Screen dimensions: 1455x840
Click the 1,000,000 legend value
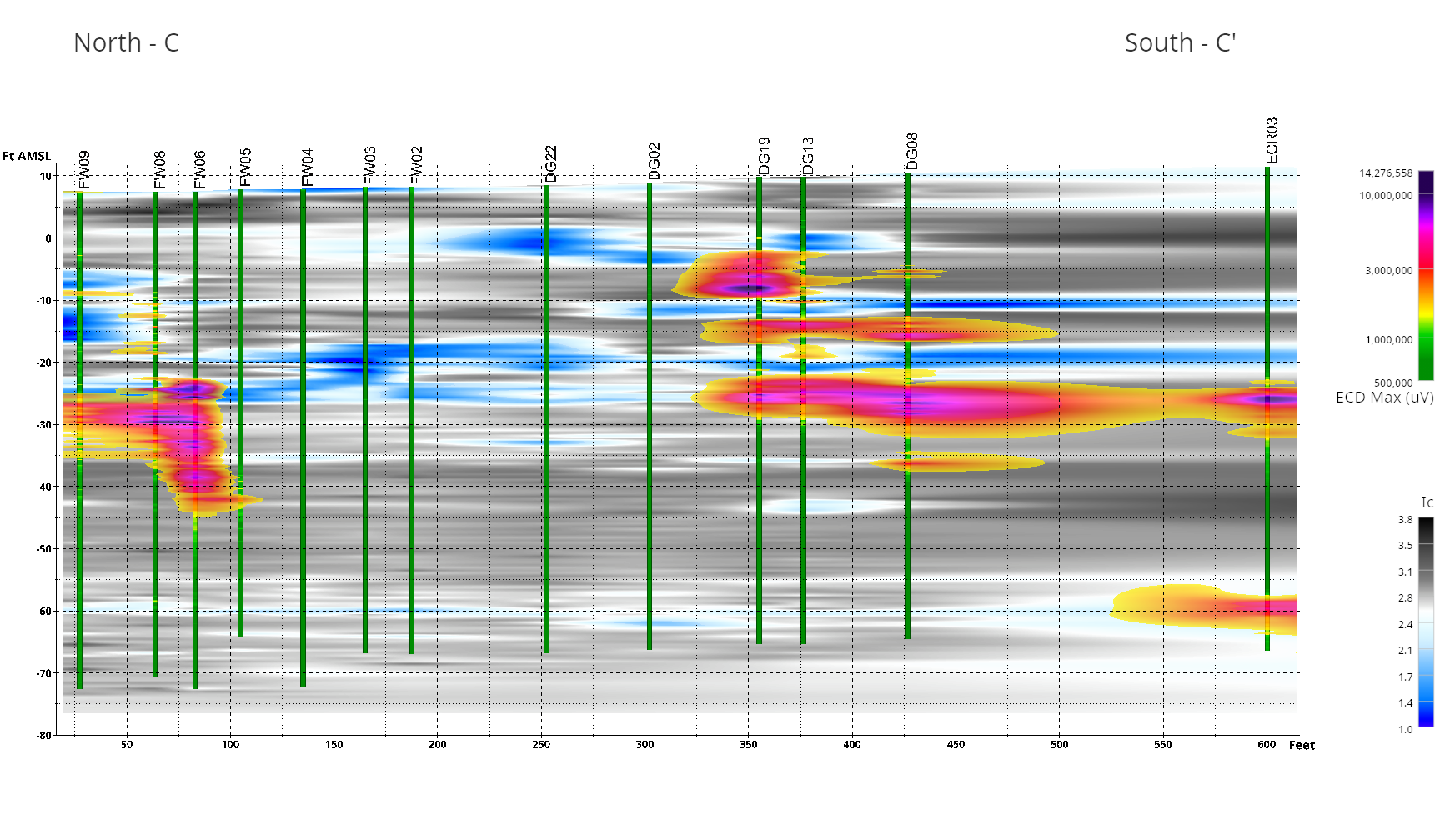(x=1388, y=340)
